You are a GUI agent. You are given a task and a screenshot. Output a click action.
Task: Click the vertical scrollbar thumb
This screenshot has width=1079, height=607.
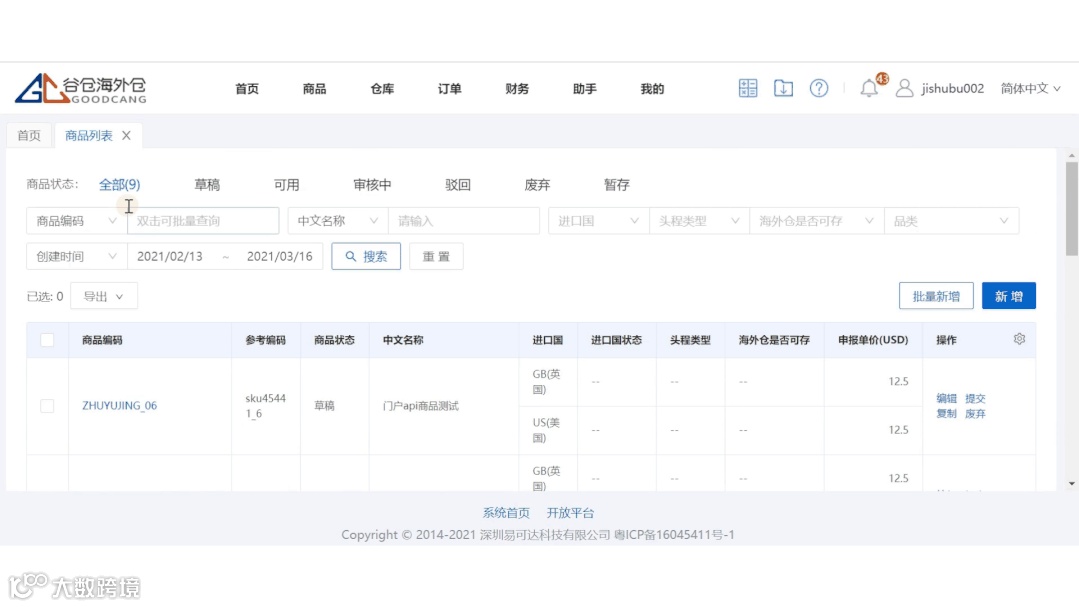coord(1071,209)
